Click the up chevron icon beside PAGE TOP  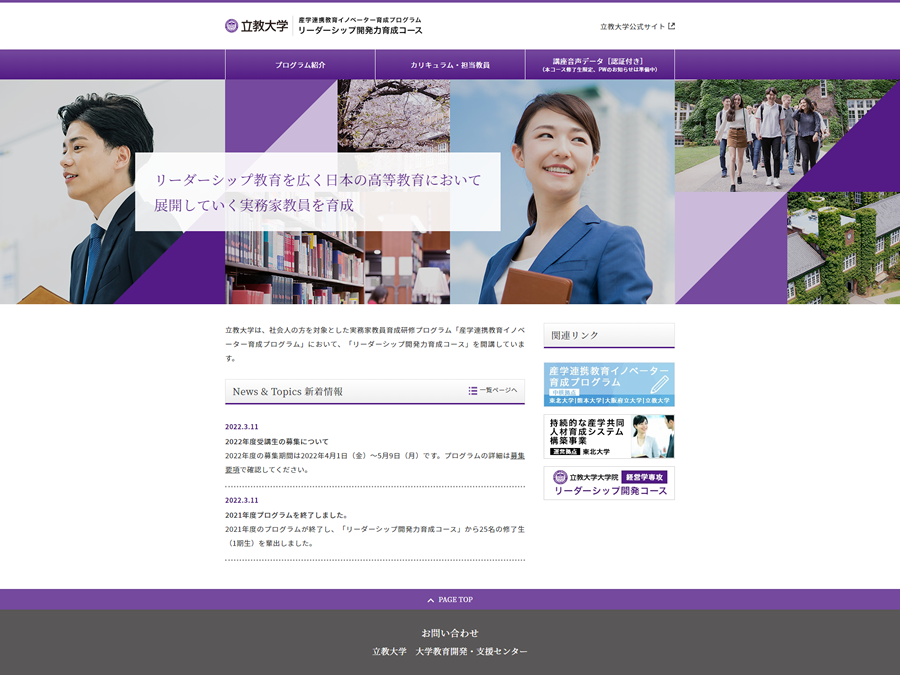tap(430, 600)
